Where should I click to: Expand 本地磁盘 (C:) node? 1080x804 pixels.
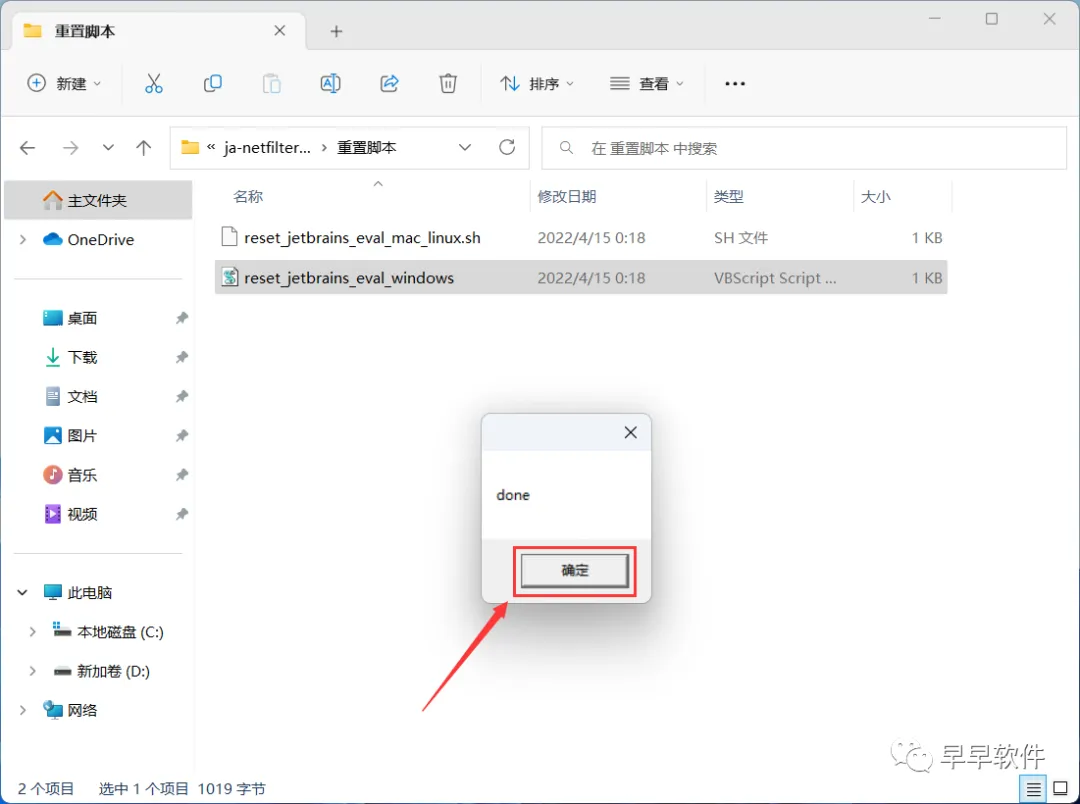pos(32,632)
